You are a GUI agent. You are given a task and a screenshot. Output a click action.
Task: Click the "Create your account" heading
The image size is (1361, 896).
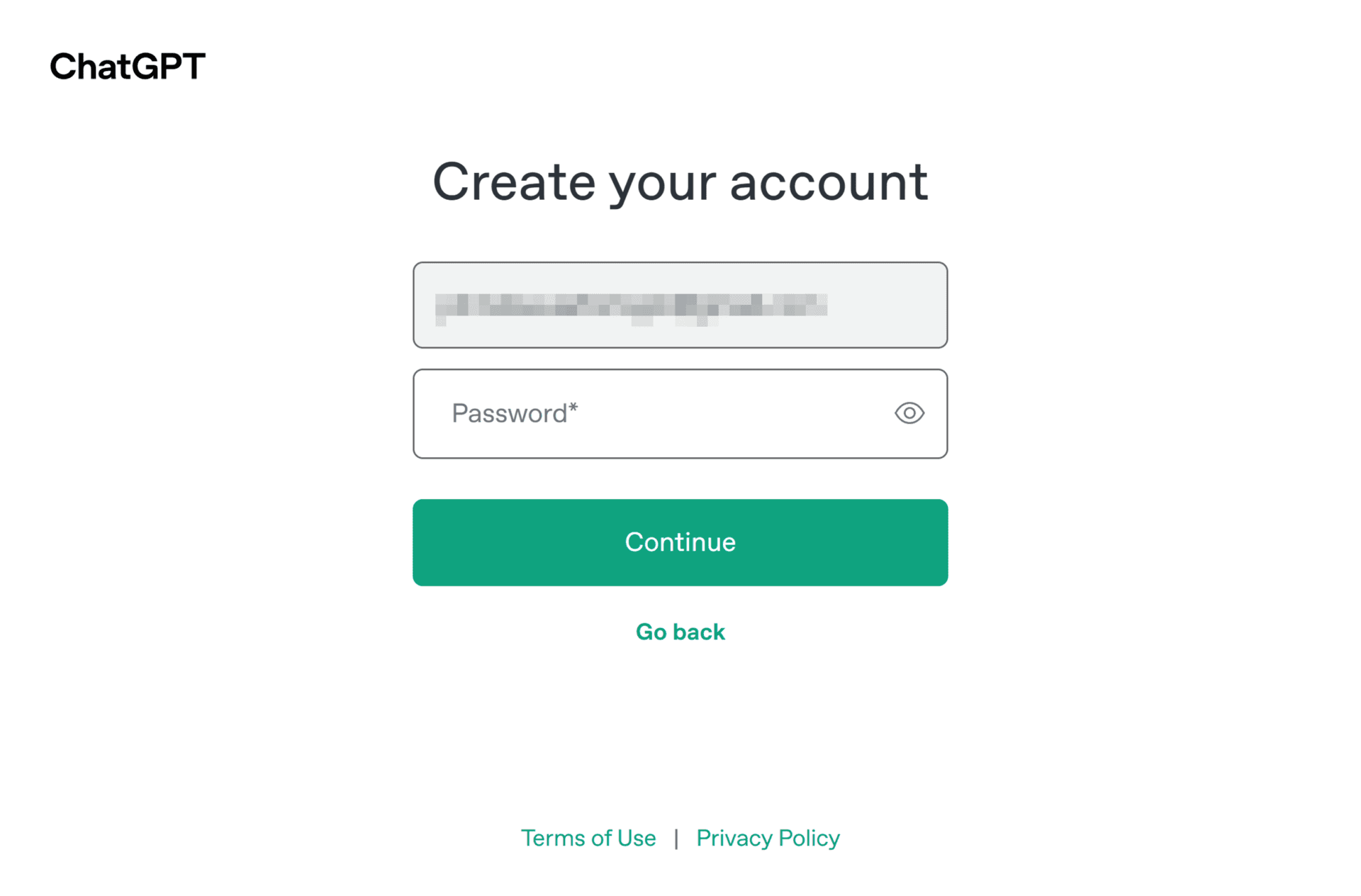[x=680, y=182]
